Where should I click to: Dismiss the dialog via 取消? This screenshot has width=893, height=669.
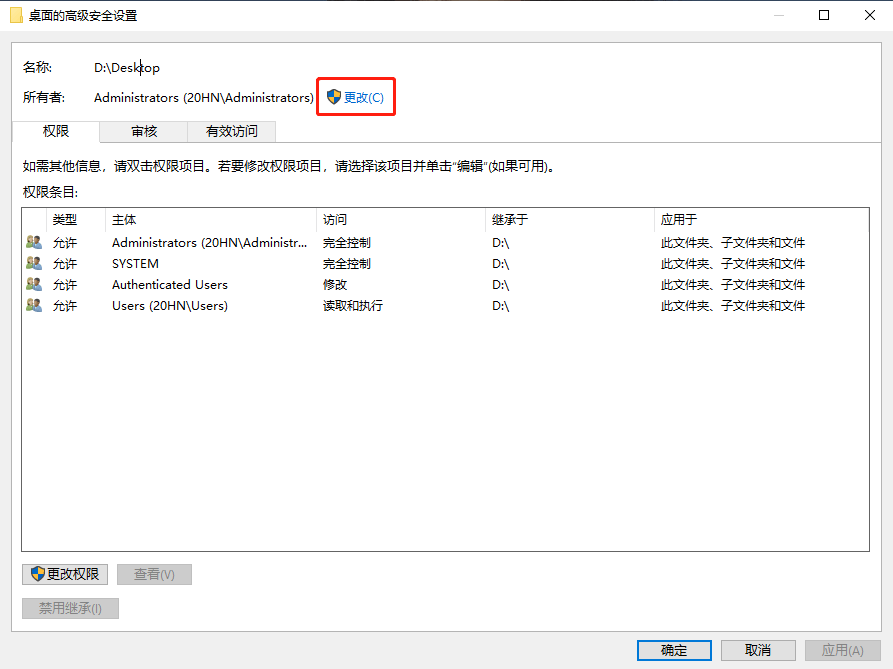click(758, 649)
